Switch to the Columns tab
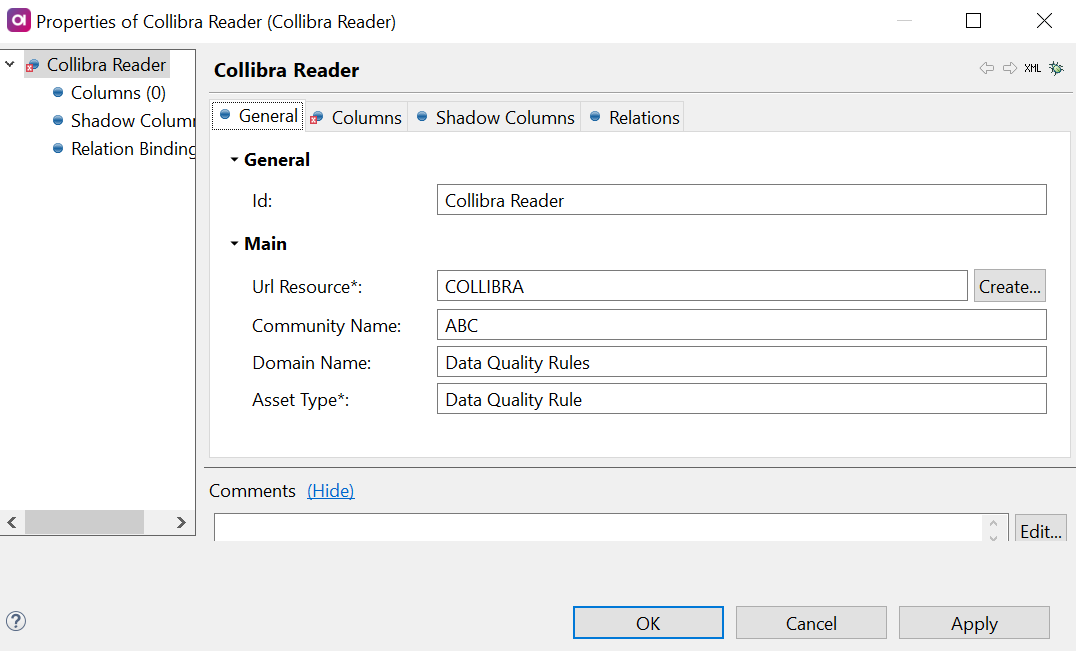The width and height of the screenshot is (1076, 651). (x=356, y=117)
